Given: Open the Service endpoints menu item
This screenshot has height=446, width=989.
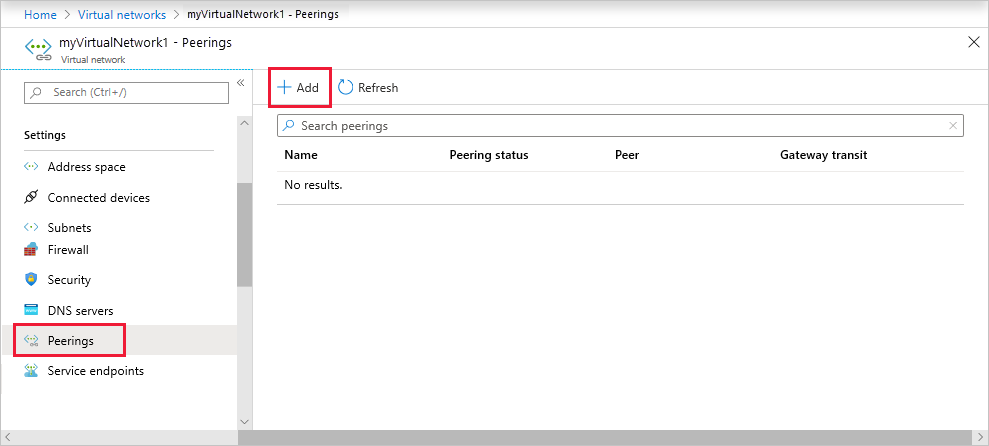Looking at the screenshot, I should [95, 371].
